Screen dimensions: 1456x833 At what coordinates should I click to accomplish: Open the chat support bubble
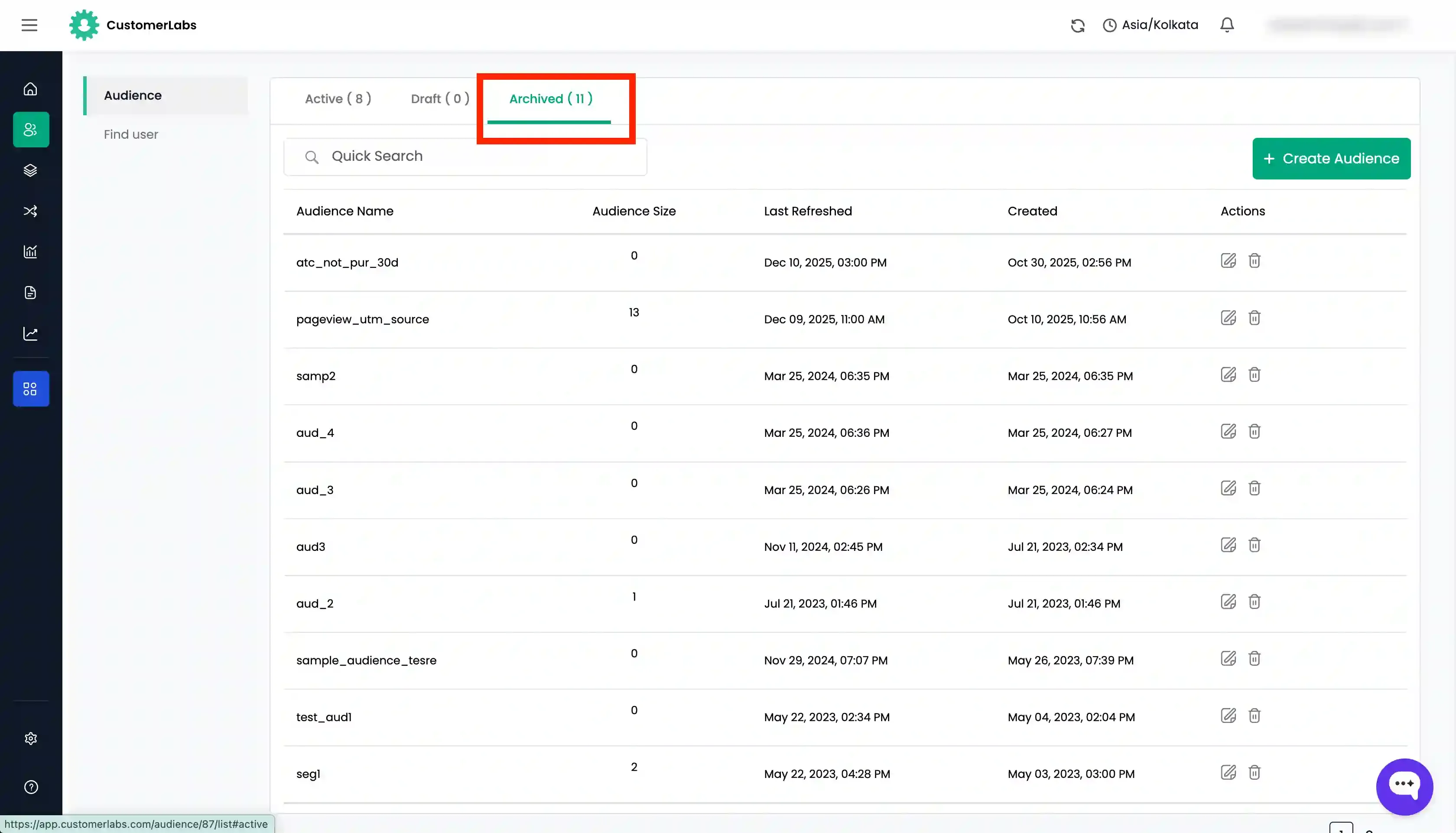[1404, 787]
